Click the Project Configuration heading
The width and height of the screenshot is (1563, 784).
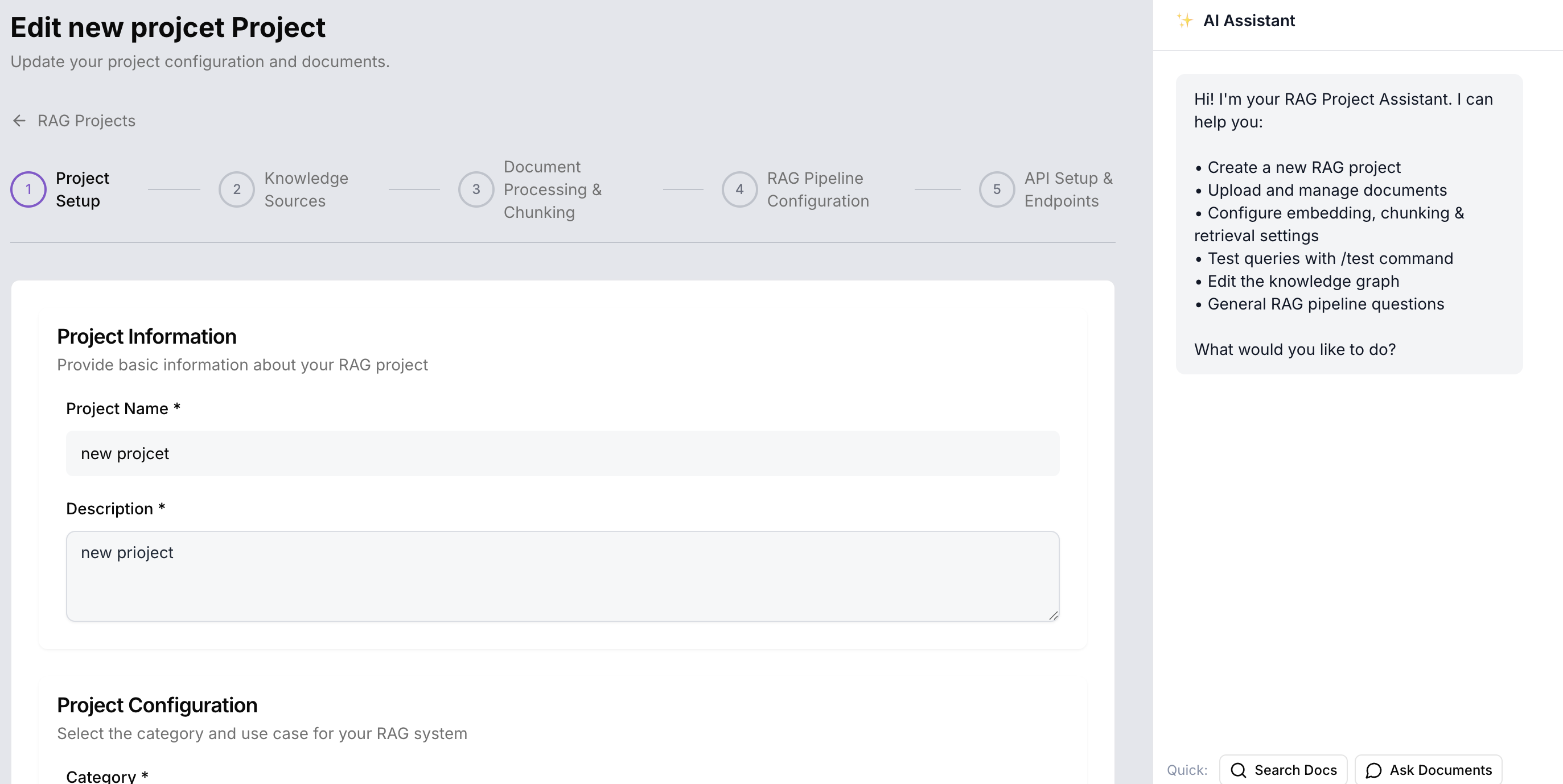click(157, 705)
